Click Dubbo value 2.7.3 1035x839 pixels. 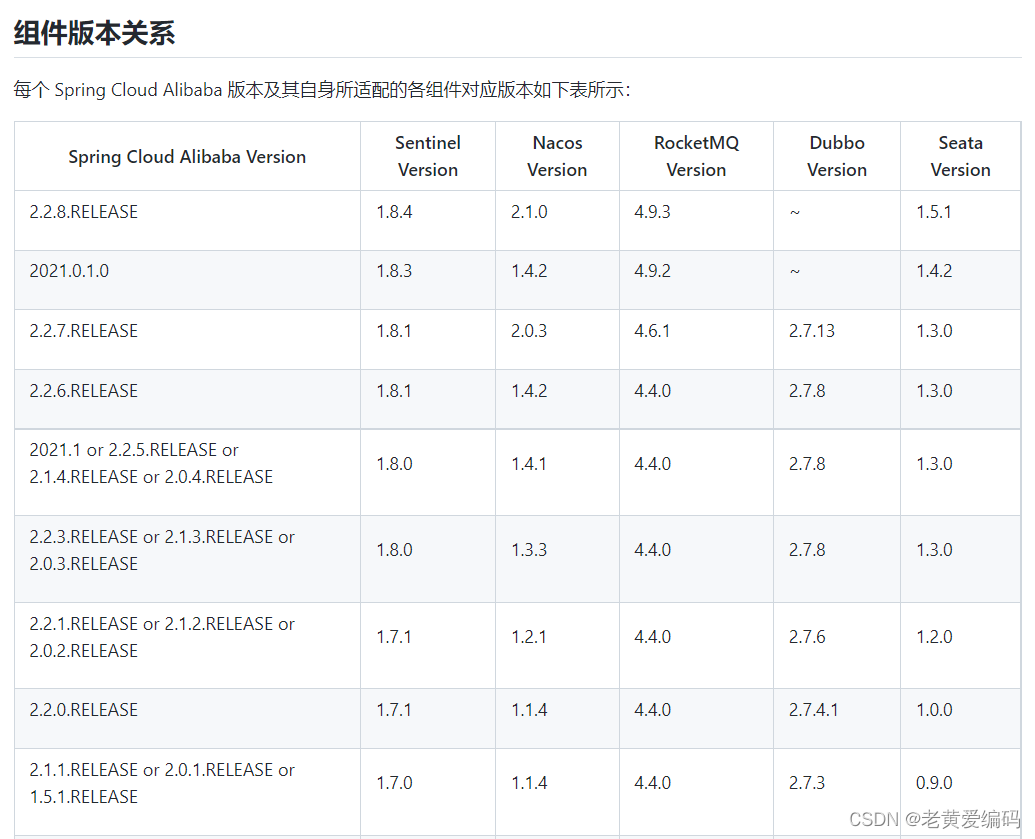tap(807, 783)
